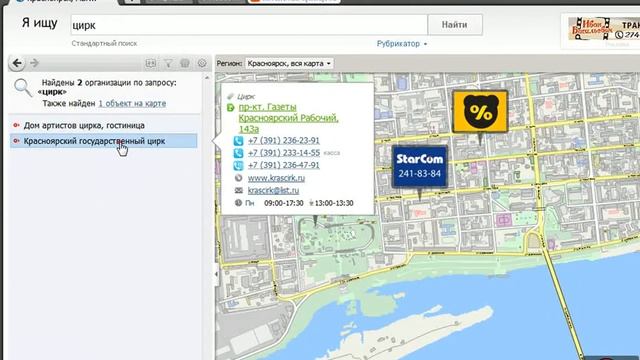Open website link www.krascirk.ru
The width and height of the screenshot is (640, 360).
coord(276,178)
